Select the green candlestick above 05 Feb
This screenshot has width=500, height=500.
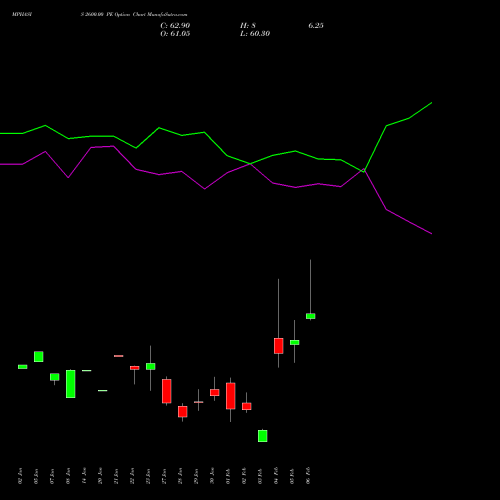pos(295,342)
